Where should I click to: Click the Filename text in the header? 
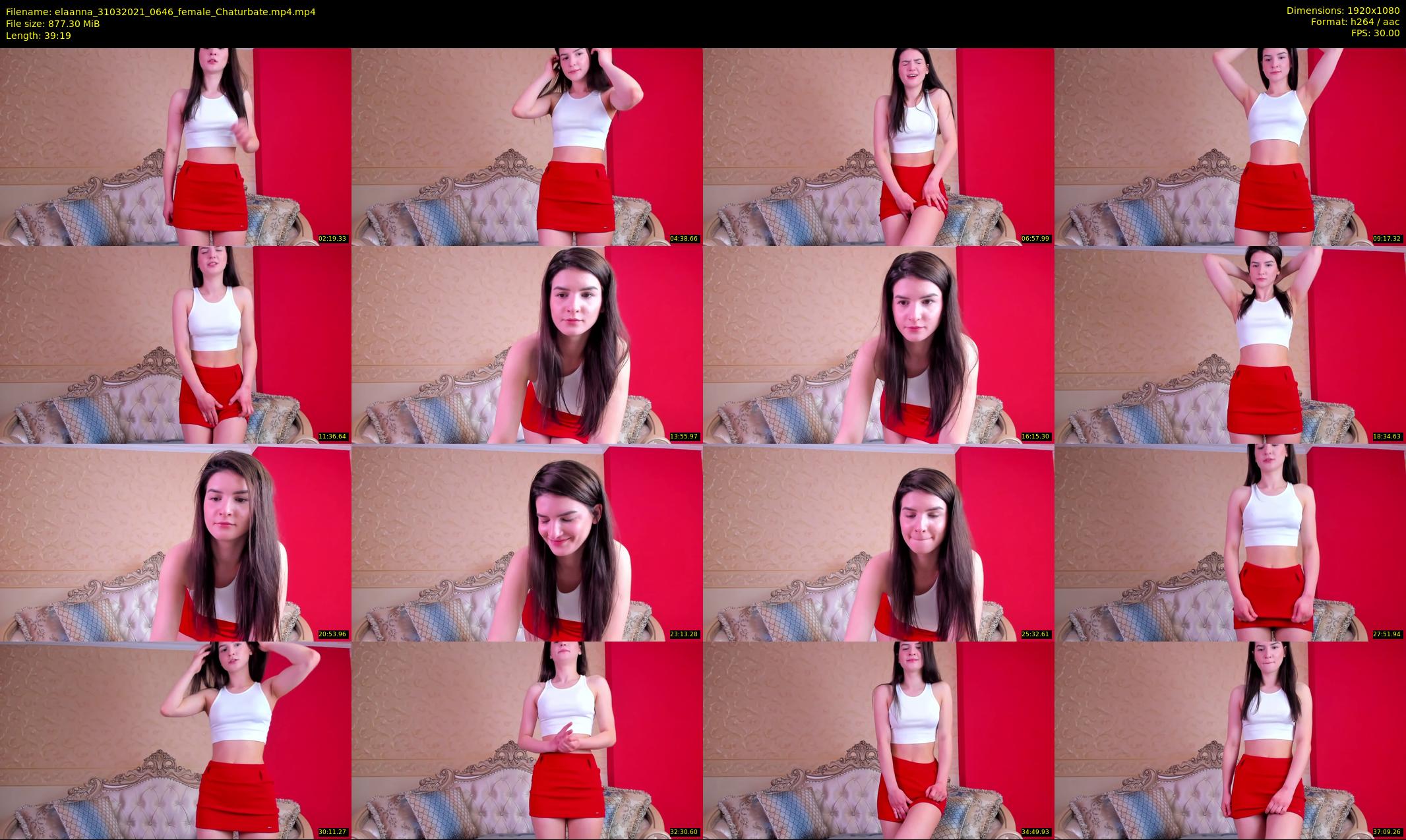tap(161, 12)
